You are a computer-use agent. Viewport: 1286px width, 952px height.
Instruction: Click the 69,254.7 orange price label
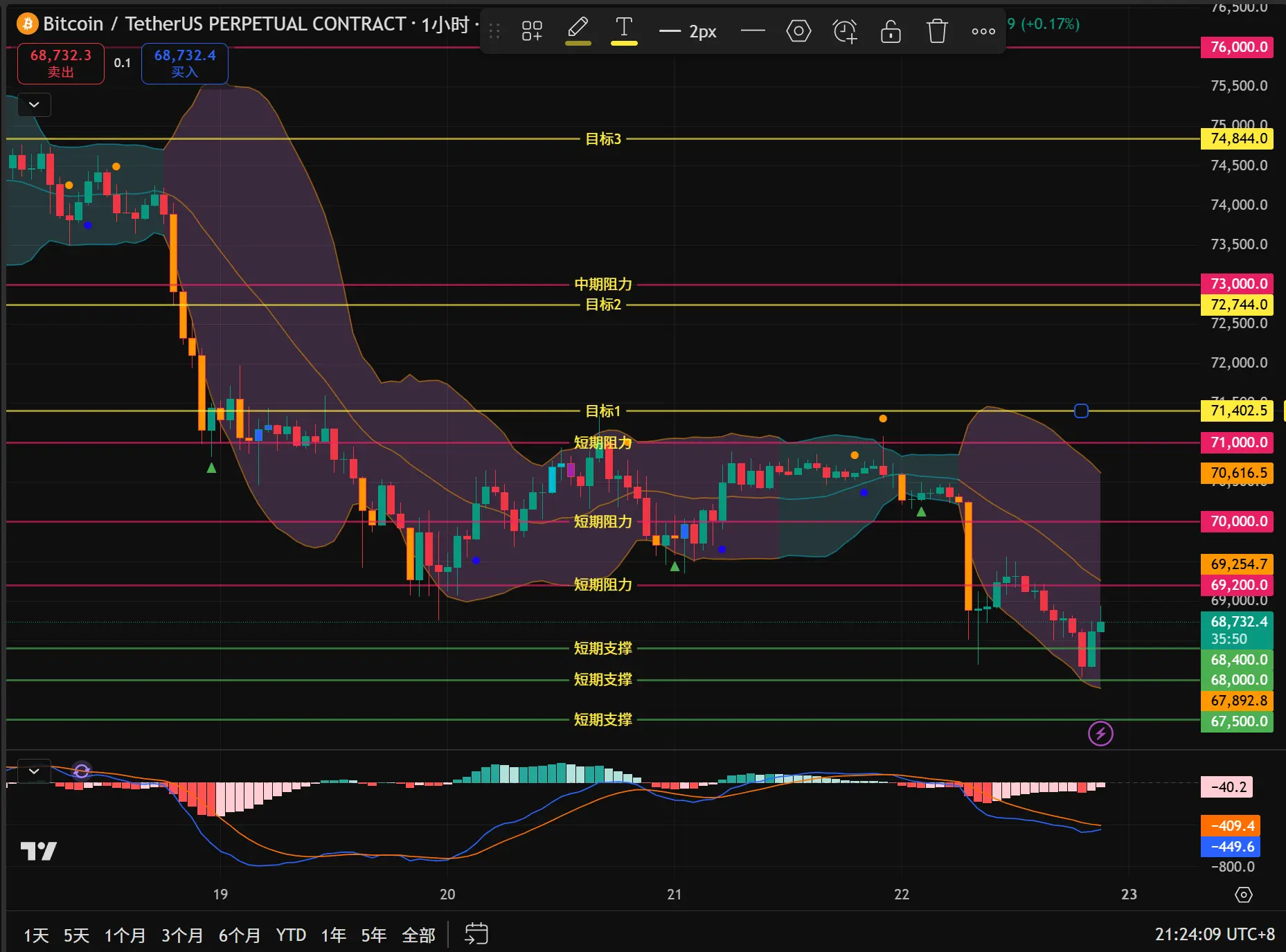pyautogui.click(x=1237, y=564)
